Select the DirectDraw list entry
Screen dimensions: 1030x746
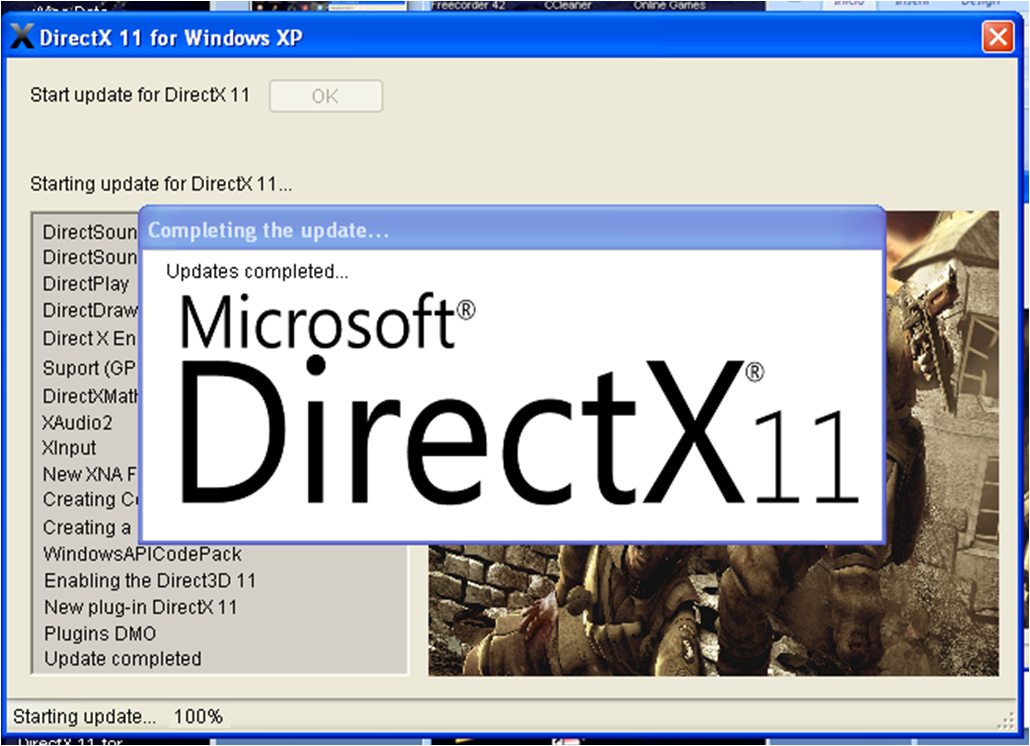click(x=90, y=310)
